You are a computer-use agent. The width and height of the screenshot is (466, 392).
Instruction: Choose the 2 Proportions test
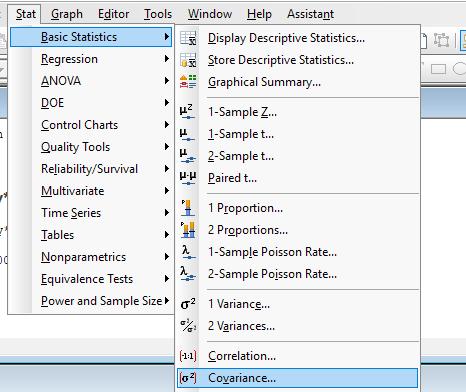click(297, 230)
